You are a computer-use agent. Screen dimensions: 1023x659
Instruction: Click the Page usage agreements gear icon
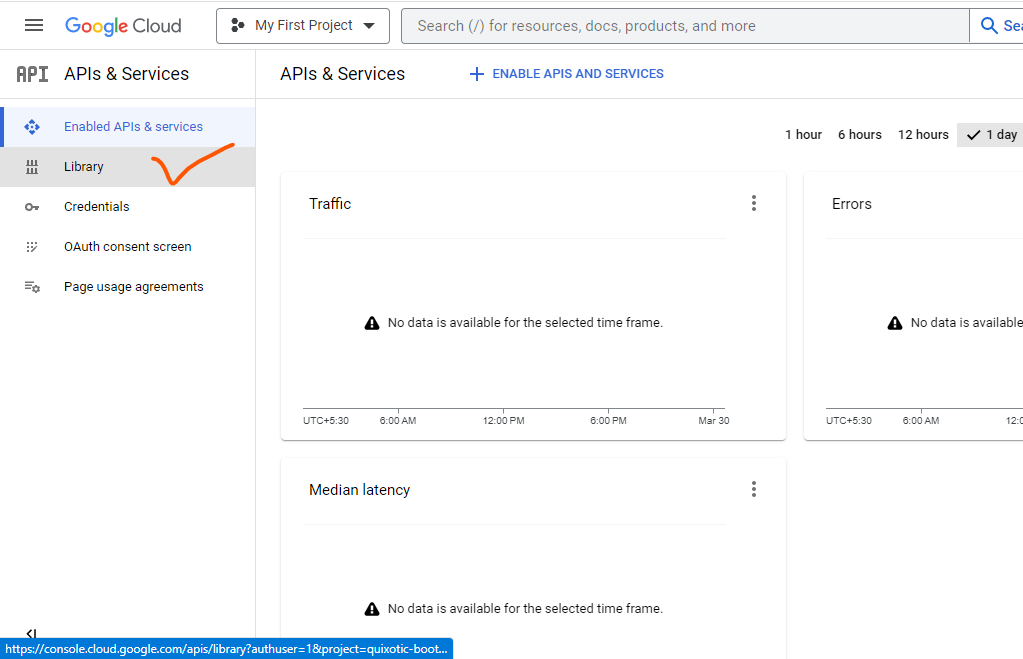point(33,287)
